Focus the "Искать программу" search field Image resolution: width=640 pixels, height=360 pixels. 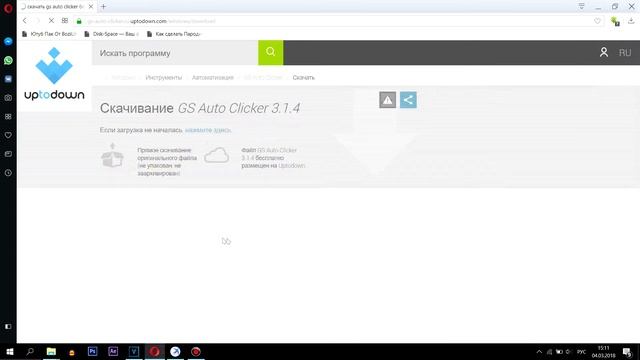tap(176, 53)
